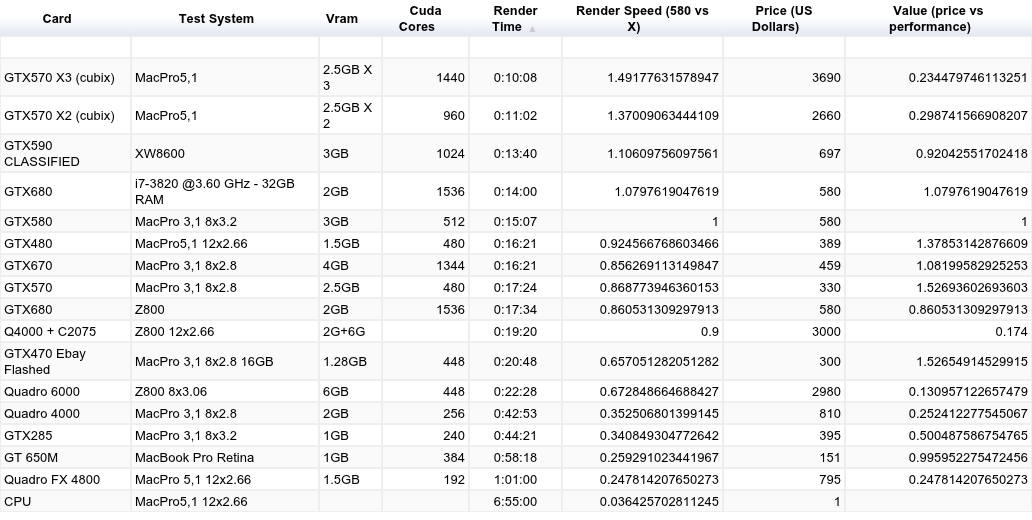This screenshot has width=1032, height=520.
Task: Select the Quadro FX 4800 cell
Action: pyautogui.click(x=66, y=480)
